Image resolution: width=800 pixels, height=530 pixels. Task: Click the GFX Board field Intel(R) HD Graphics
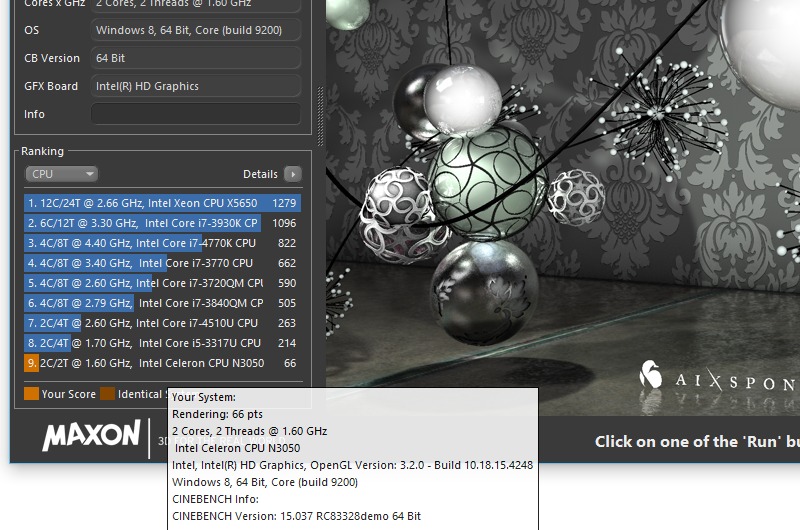(x=196, y=86)
